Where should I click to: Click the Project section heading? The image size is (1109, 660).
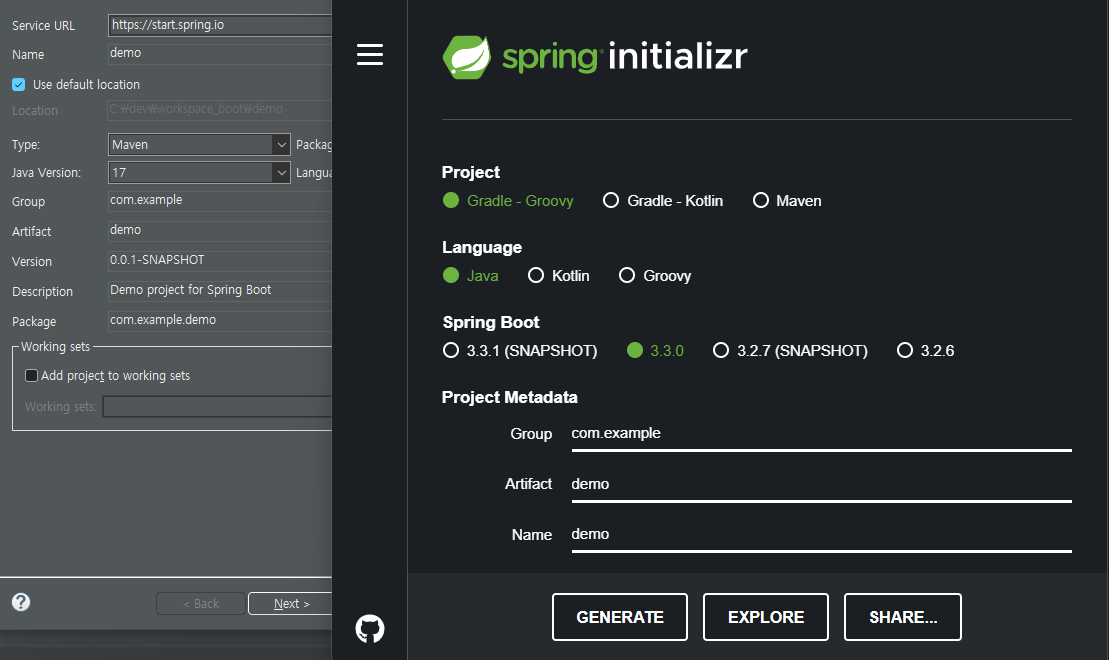[470, 173]
